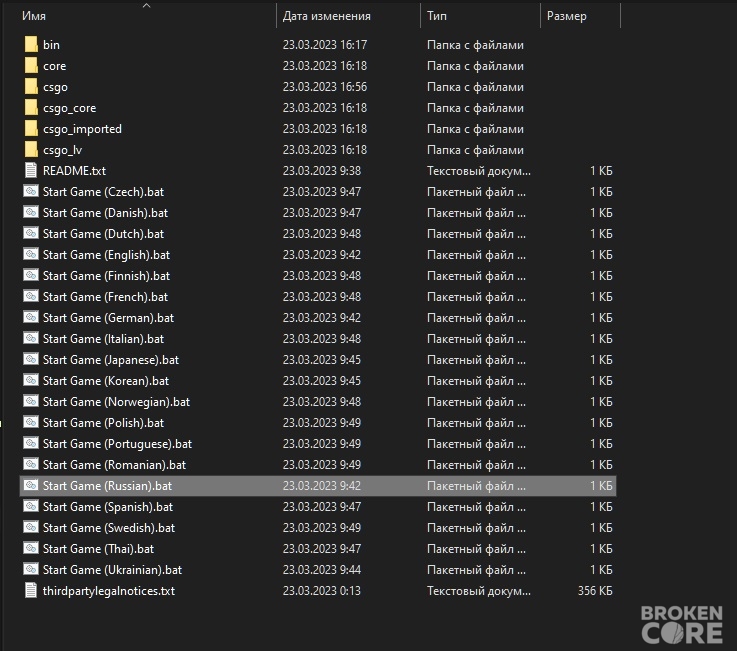This screenshot has width=737, height=651.
Task: Sort by the Тип column header
Action: 437,16
